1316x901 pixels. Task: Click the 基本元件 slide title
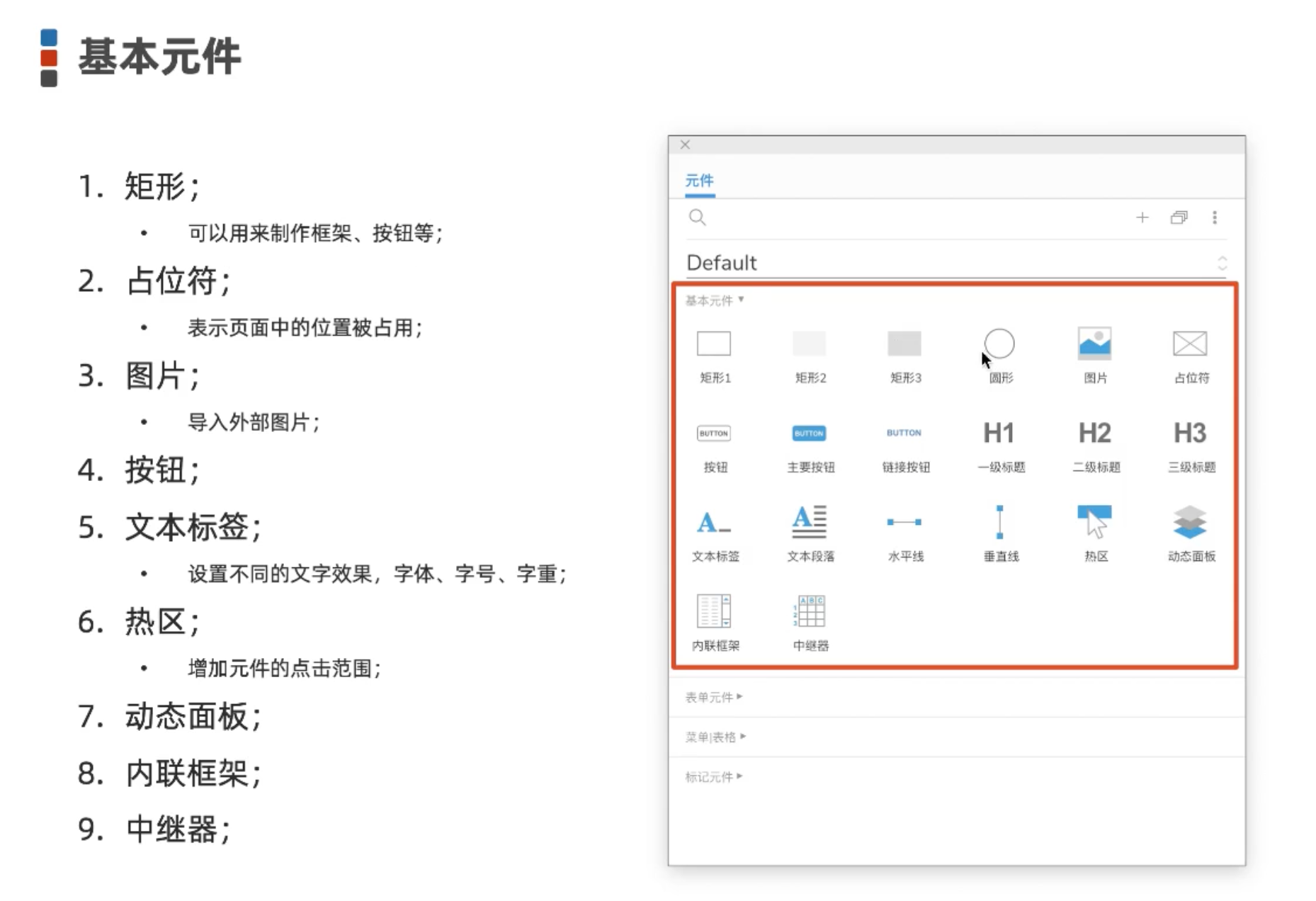point(159,57)
